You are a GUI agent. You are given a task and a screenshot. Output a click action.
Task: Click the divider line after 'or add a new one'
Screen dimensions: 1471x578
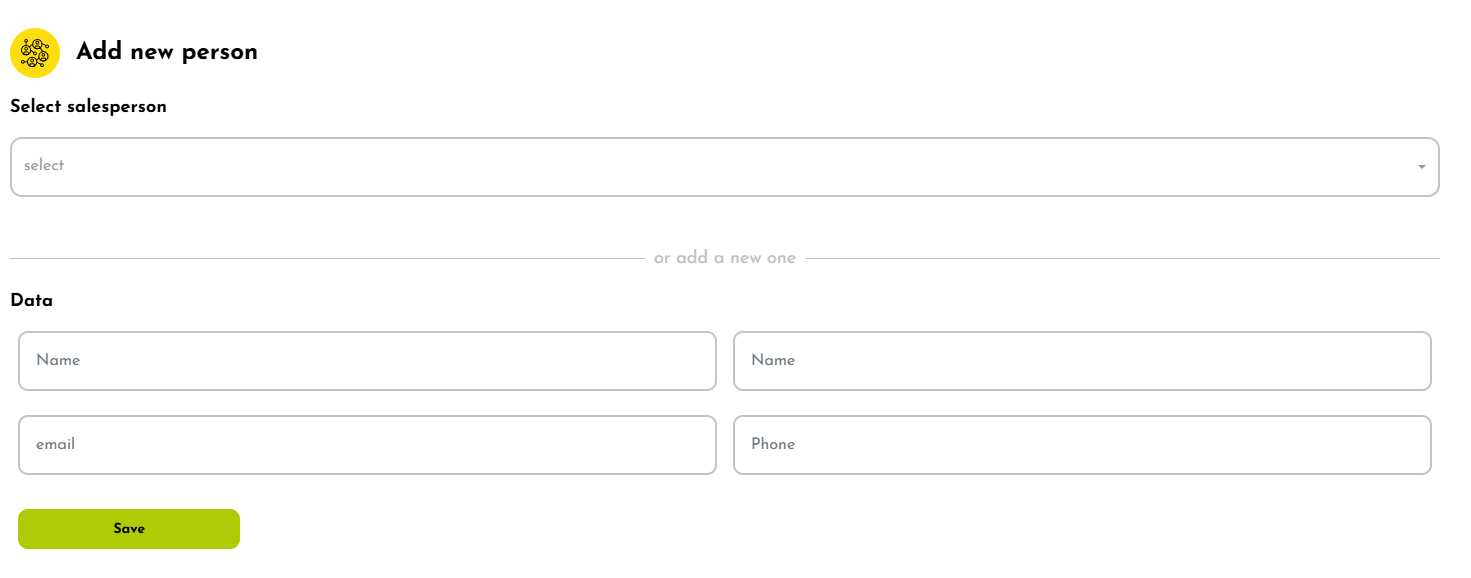click(x=1122, y=259)
